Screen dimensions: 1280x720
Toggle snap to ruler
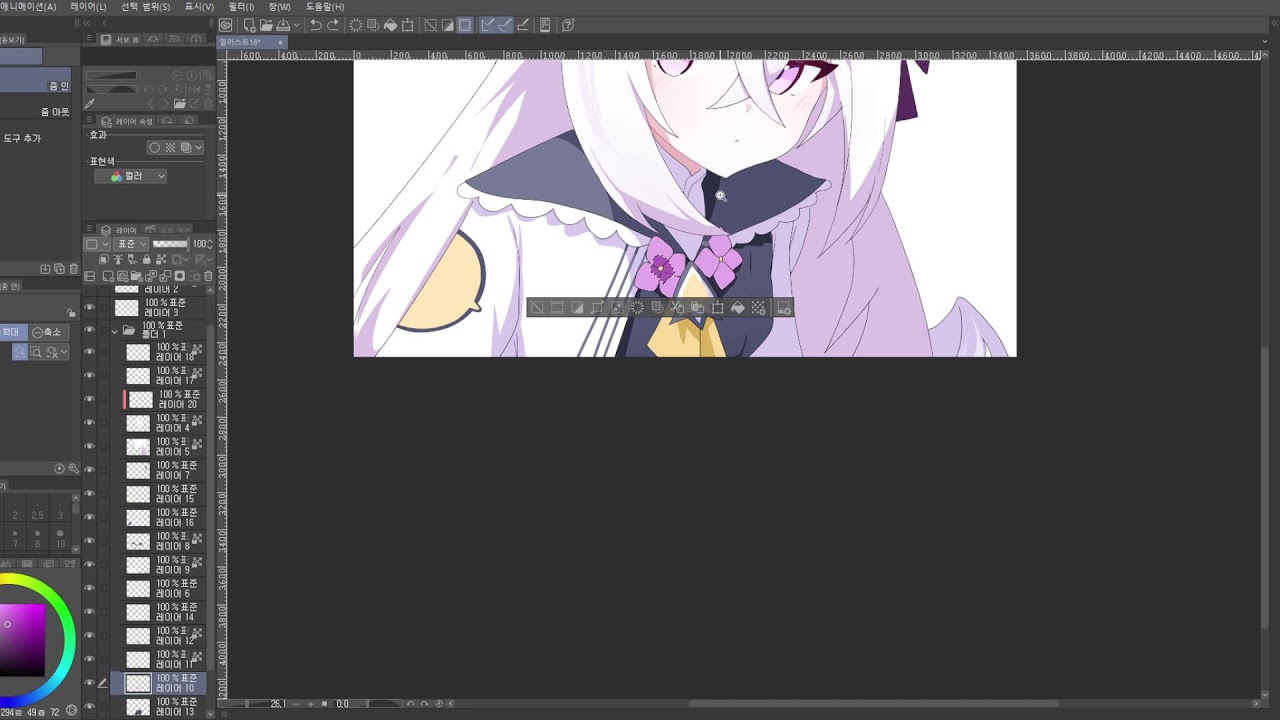pos(488,25)
